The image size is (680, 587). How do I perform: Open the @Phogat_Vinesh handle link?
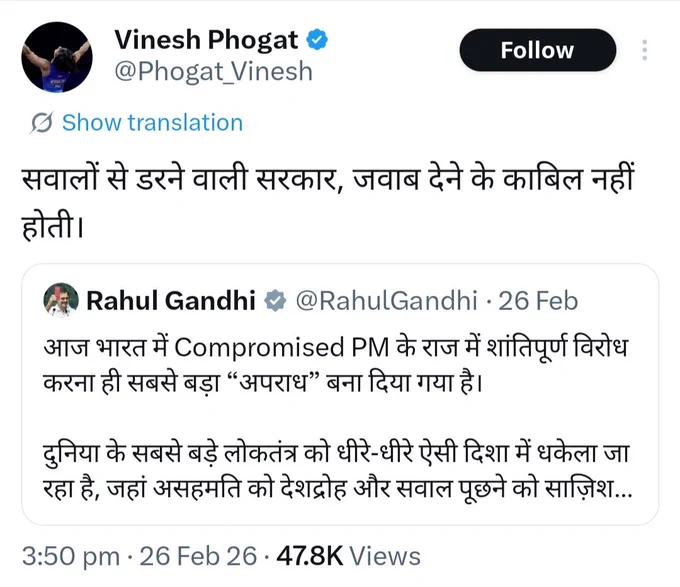(x=213, y=72)
